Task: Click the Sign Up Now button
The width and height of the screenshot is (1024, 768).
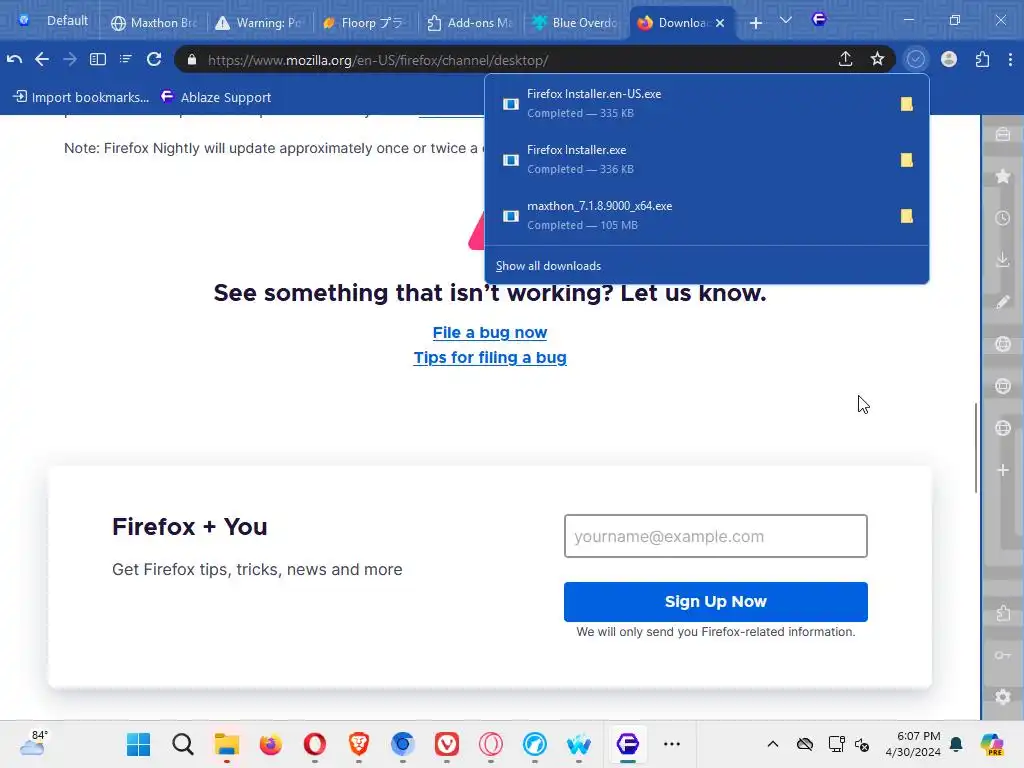Action: [x=715, y=601]
